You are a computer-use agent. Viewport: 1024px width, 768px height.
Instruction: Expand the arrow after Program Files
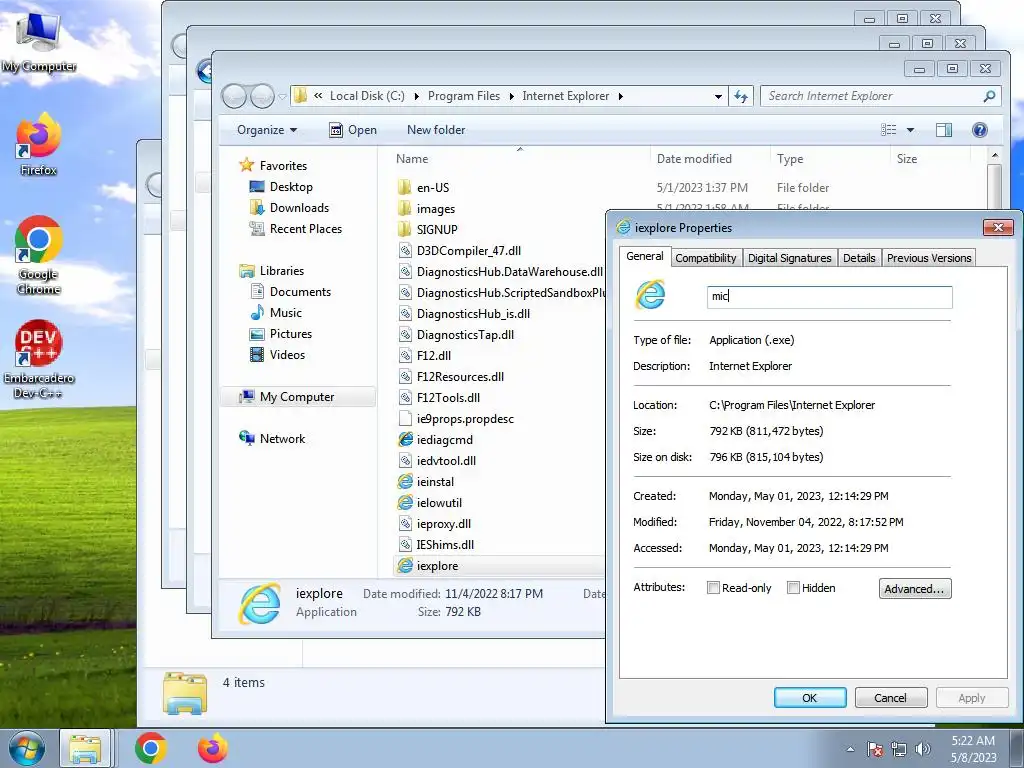click(x=511, y=97)
